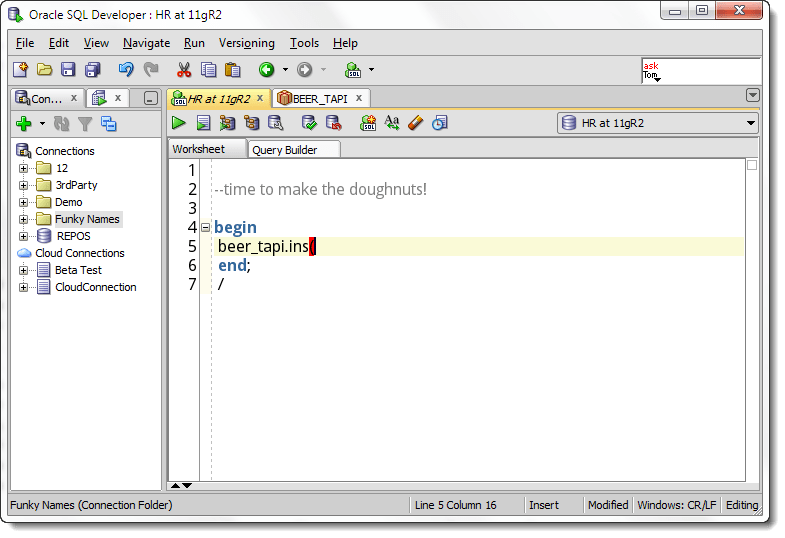The image size is (785, 538).
Task: Click the green Back navigation icon
Action: pos(266,70)
